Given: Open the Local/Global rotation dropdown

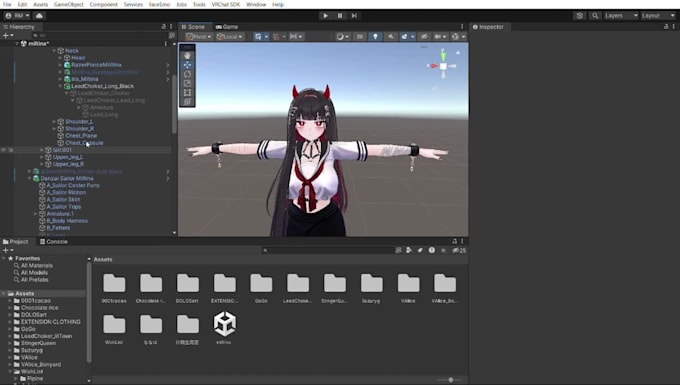Looking at the screenshot, I should click(230, 36).
